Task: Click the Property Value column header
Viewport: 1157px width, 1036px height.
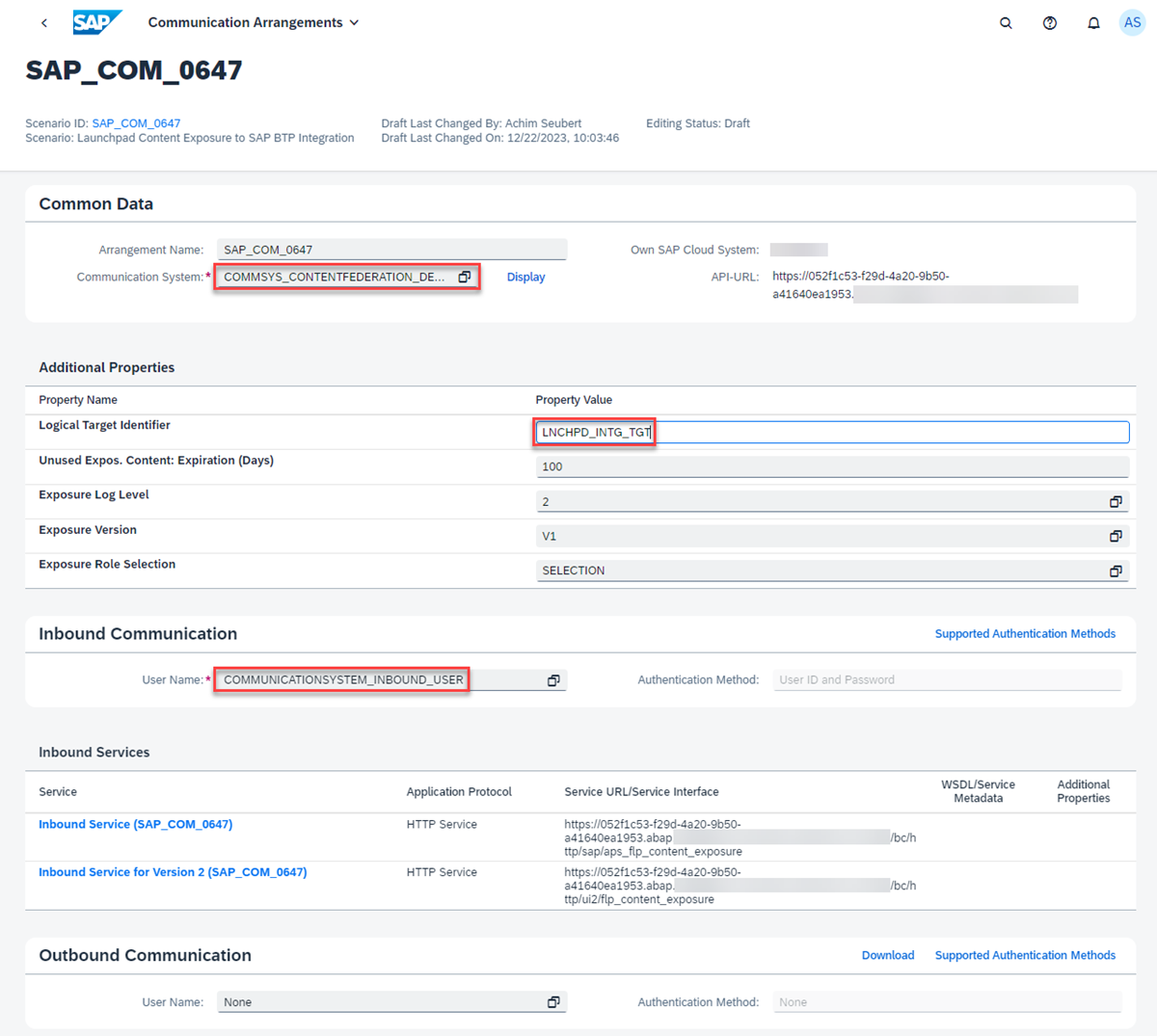Action: [x=574, y=400]
